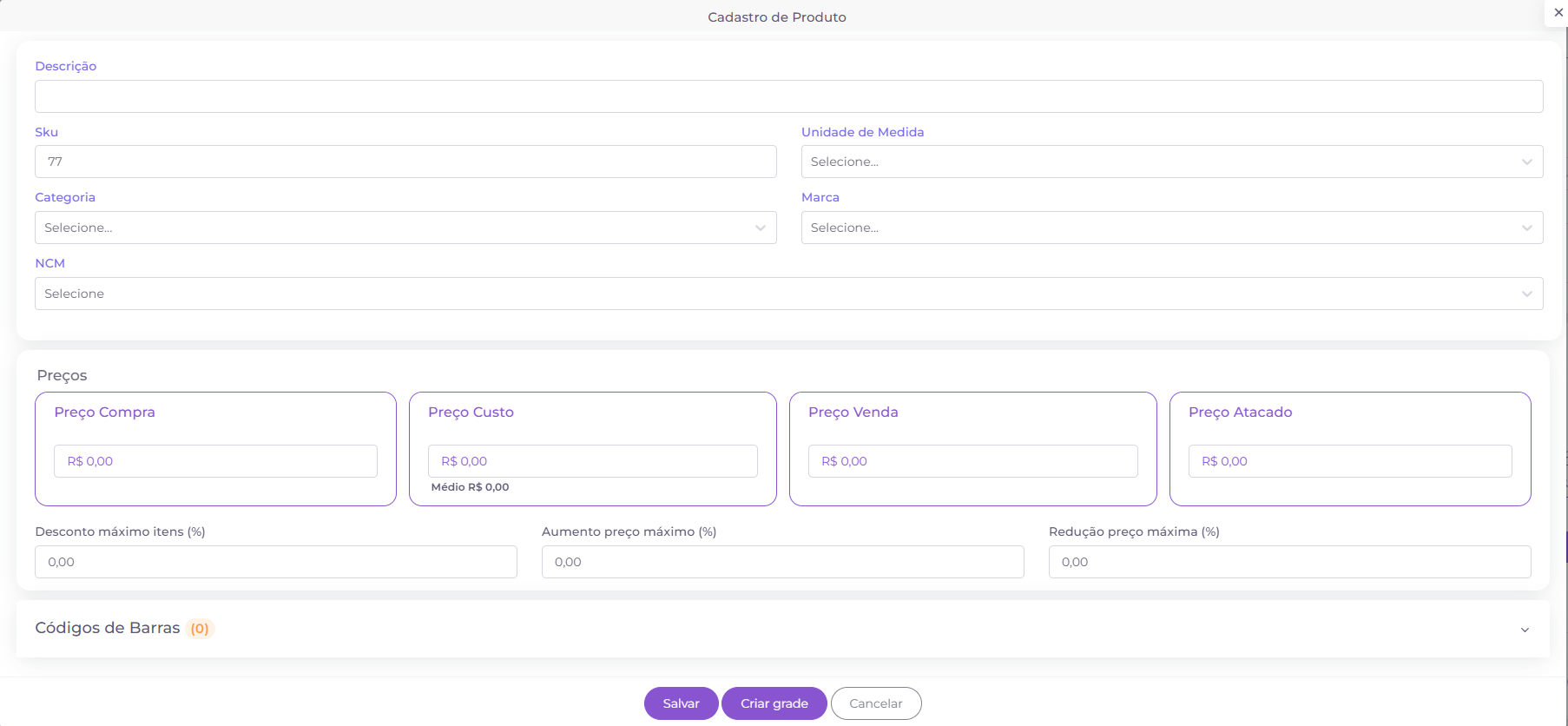Click the Códigos de Barras (0) count badge
Screen dimensions: 1568x726
[200, 629]
